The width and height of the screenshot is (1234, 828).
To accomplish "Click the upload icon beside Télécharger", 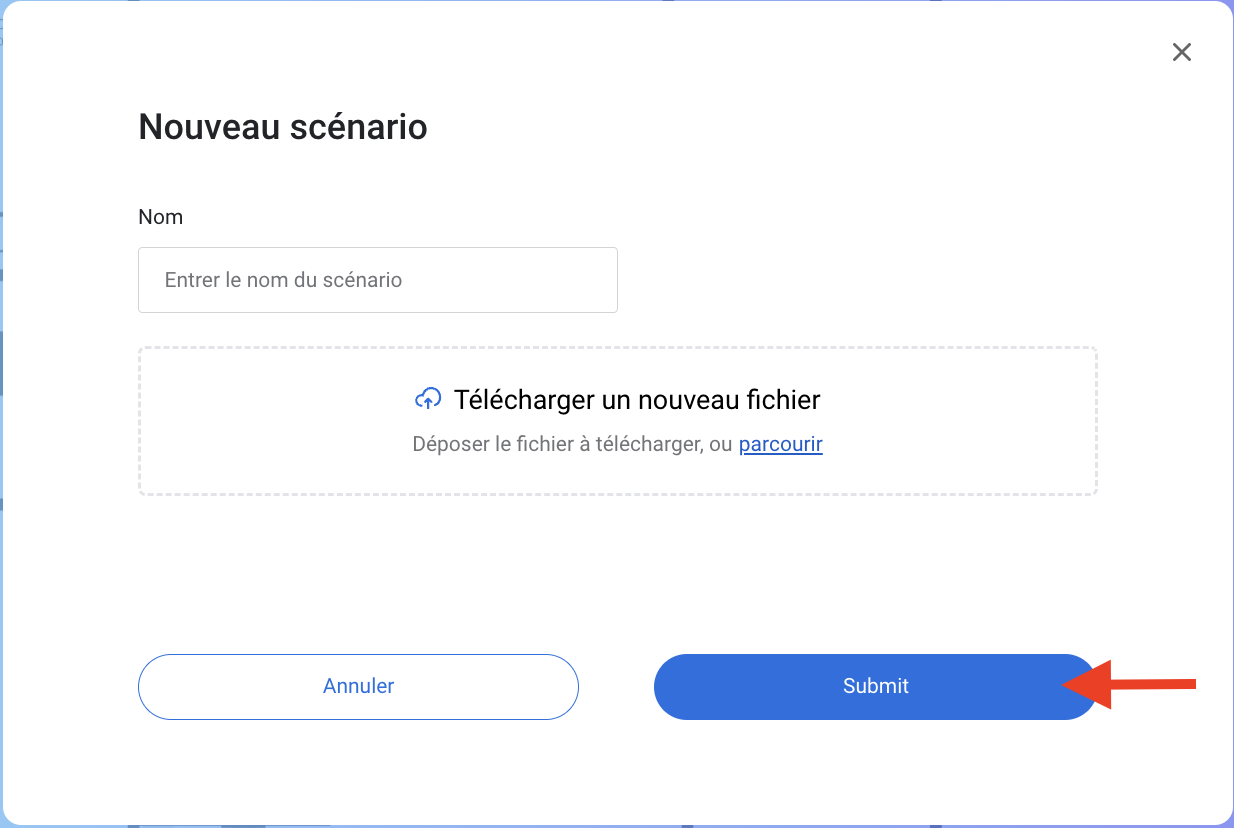I will [x=427, y=400].
